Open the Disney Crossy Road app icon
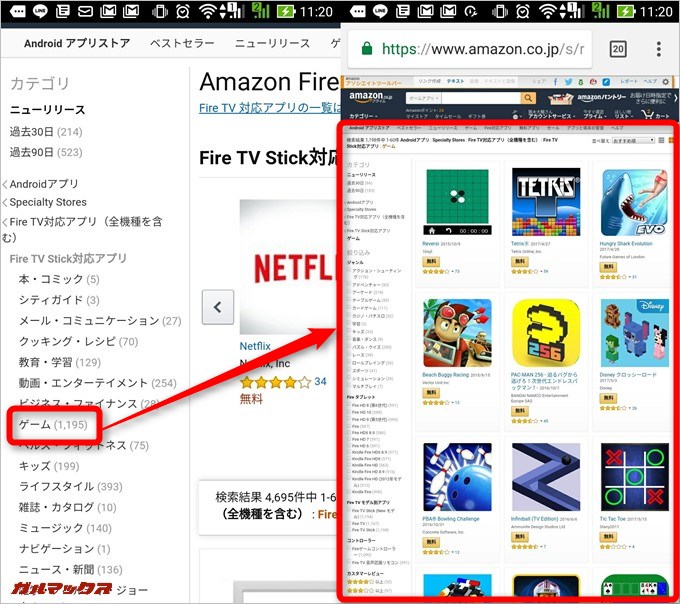 pos(634,333)
